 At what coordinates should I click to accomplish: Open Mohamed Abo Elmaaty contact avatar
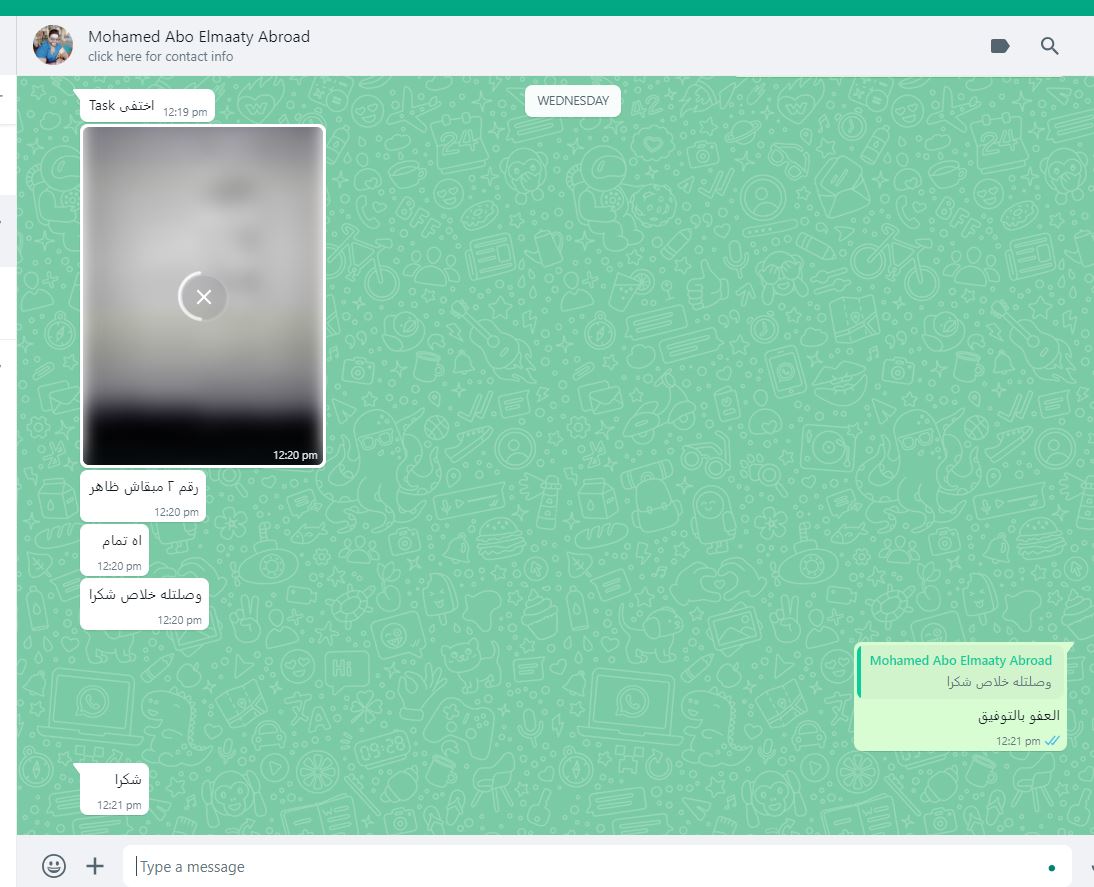(53, 45)
